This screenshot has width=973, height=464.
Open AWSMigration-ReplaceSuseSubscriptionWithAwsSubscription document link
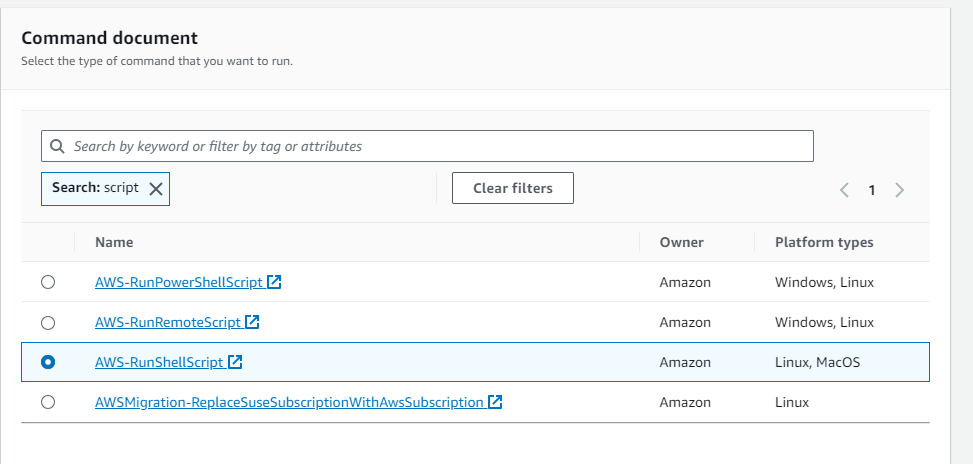click(x=289, y=402)
